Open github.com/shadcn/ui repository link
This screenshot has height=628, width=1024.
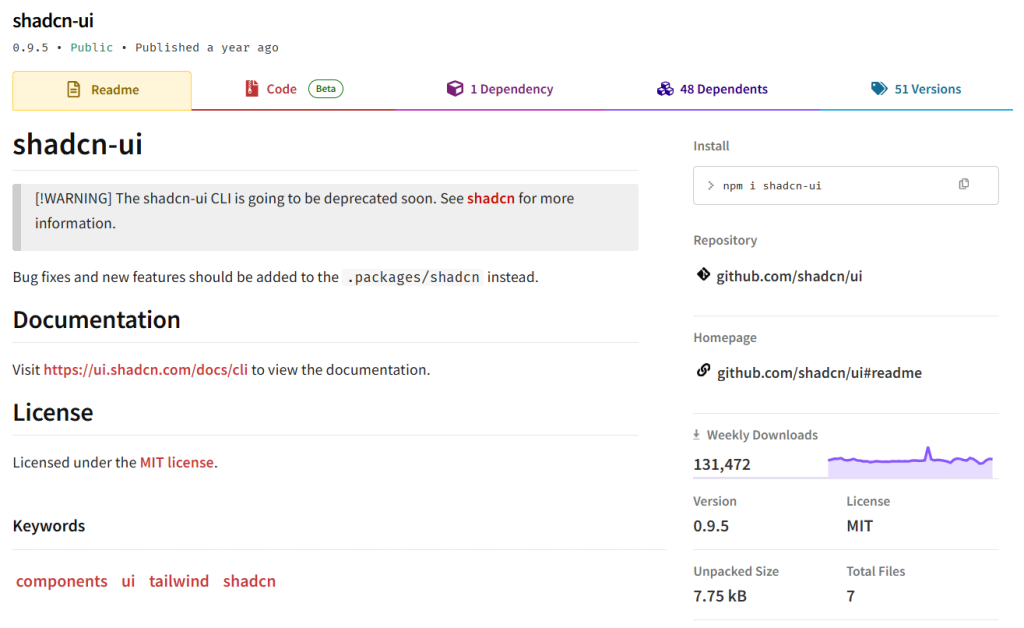click(x=789, y=276)
